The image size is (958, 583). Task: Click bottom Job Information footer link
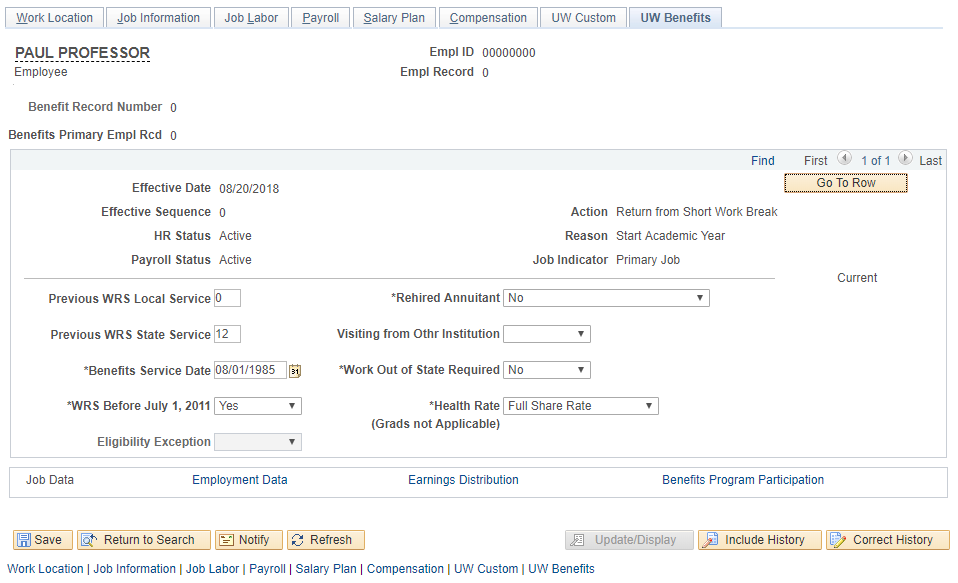(134, 568)
